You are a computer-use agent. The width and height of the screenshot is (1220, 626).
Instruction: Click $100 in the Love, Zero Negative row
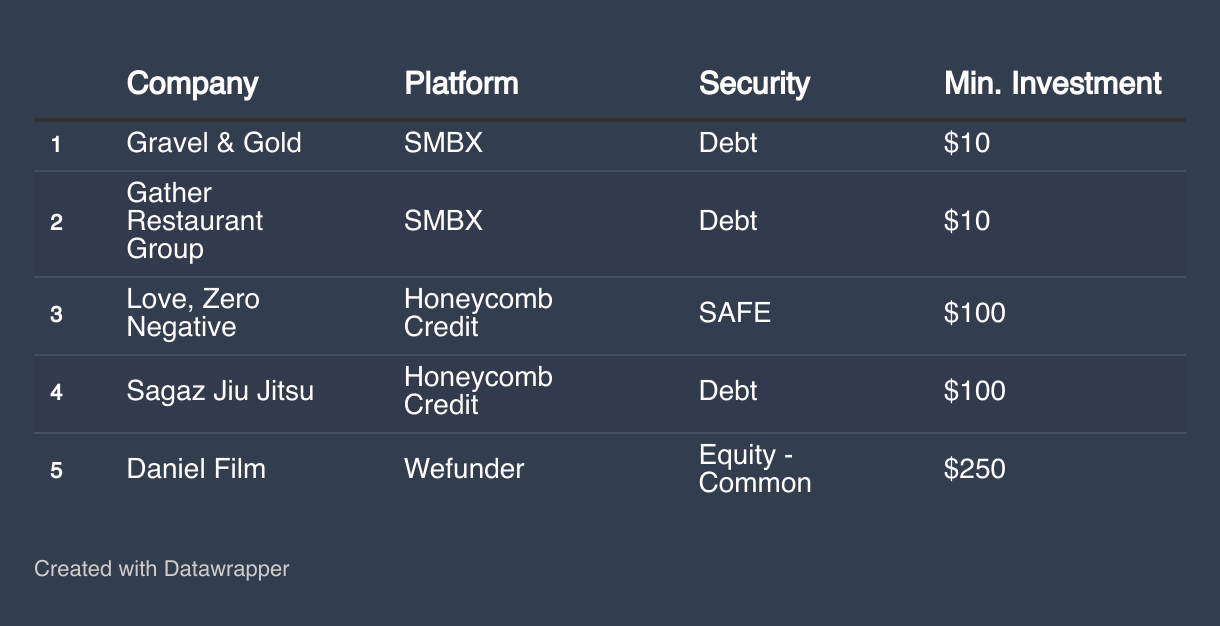[x=974, y=313]
